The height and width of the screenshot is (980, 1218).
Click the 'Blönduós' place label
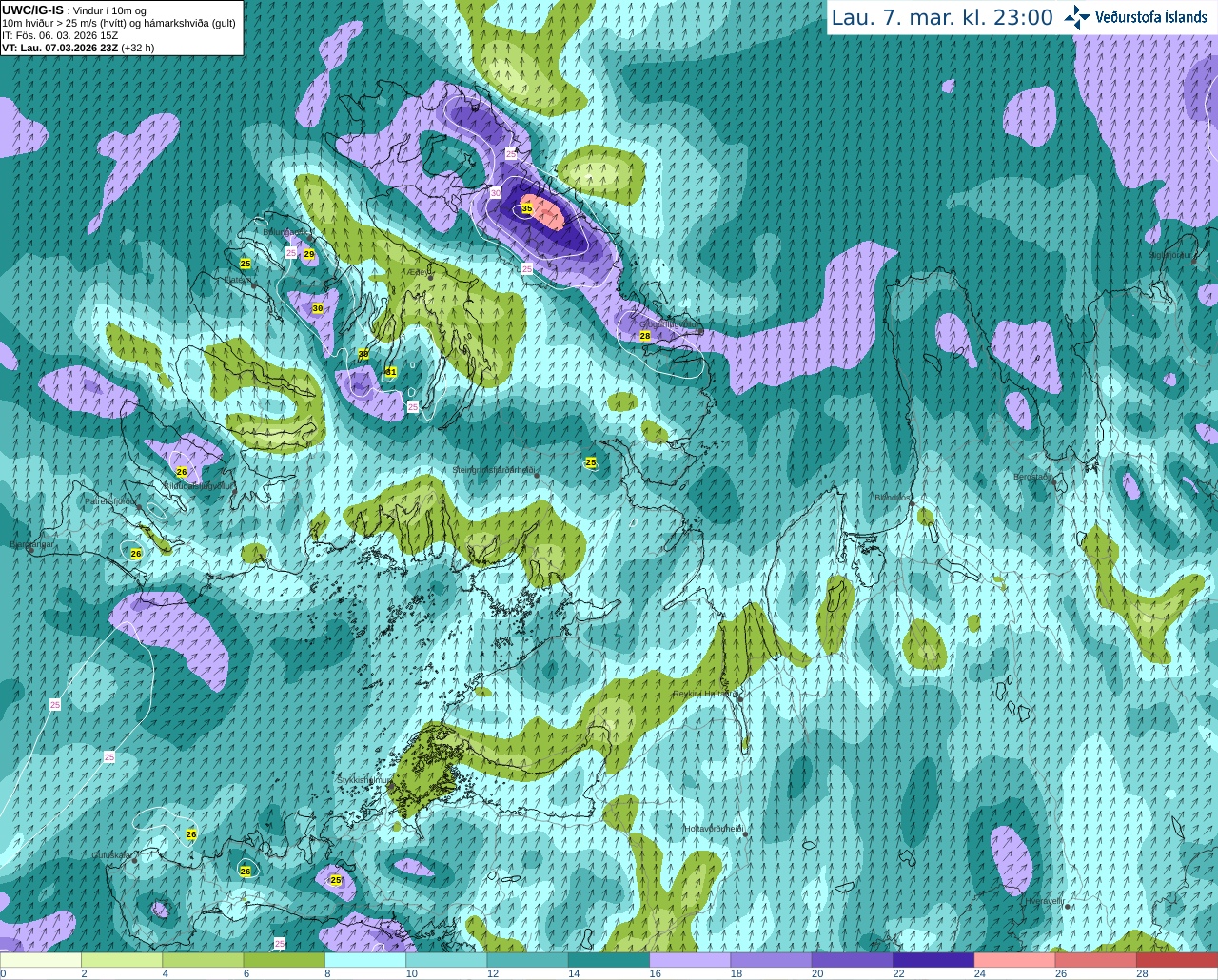[892, 497]
